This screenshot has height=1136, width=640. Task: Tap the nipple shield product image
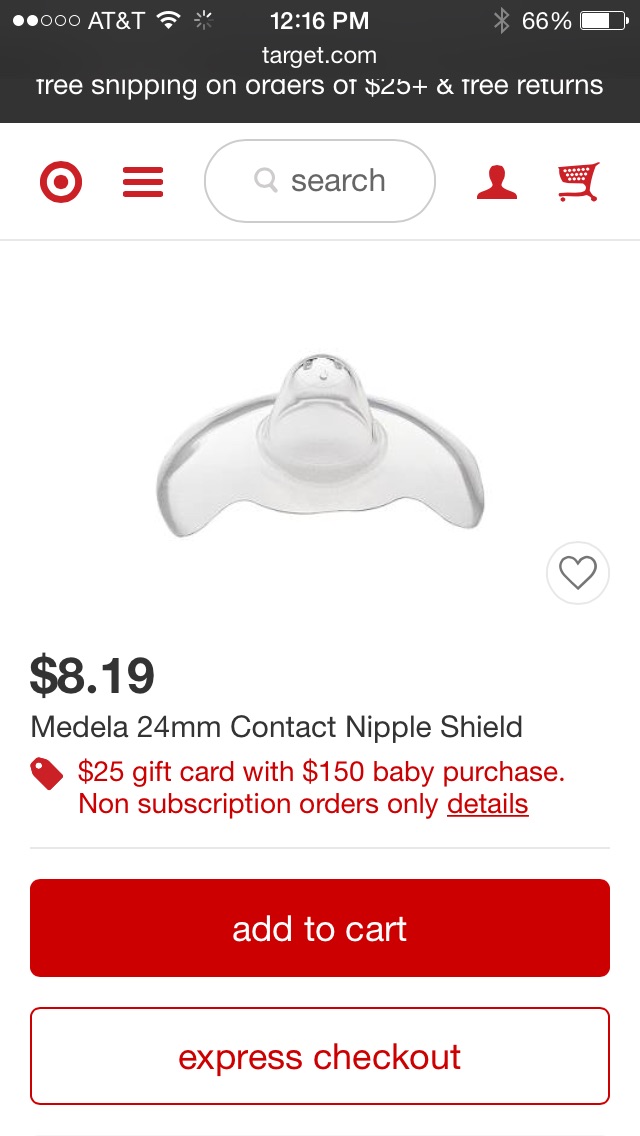pos(320,446)
